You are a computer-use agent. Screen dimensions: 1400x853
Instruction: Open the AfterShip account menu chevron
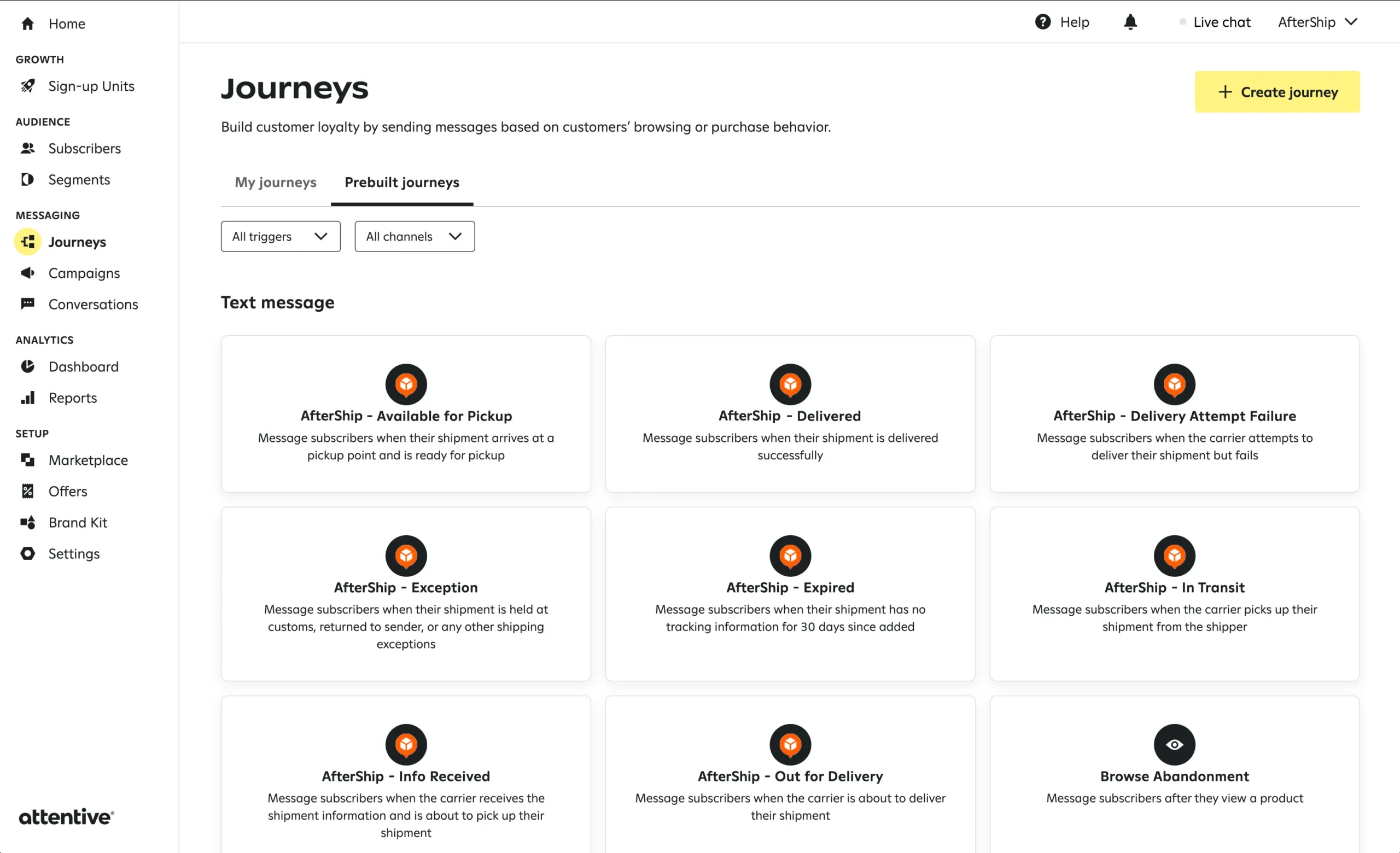point(1351,22)
